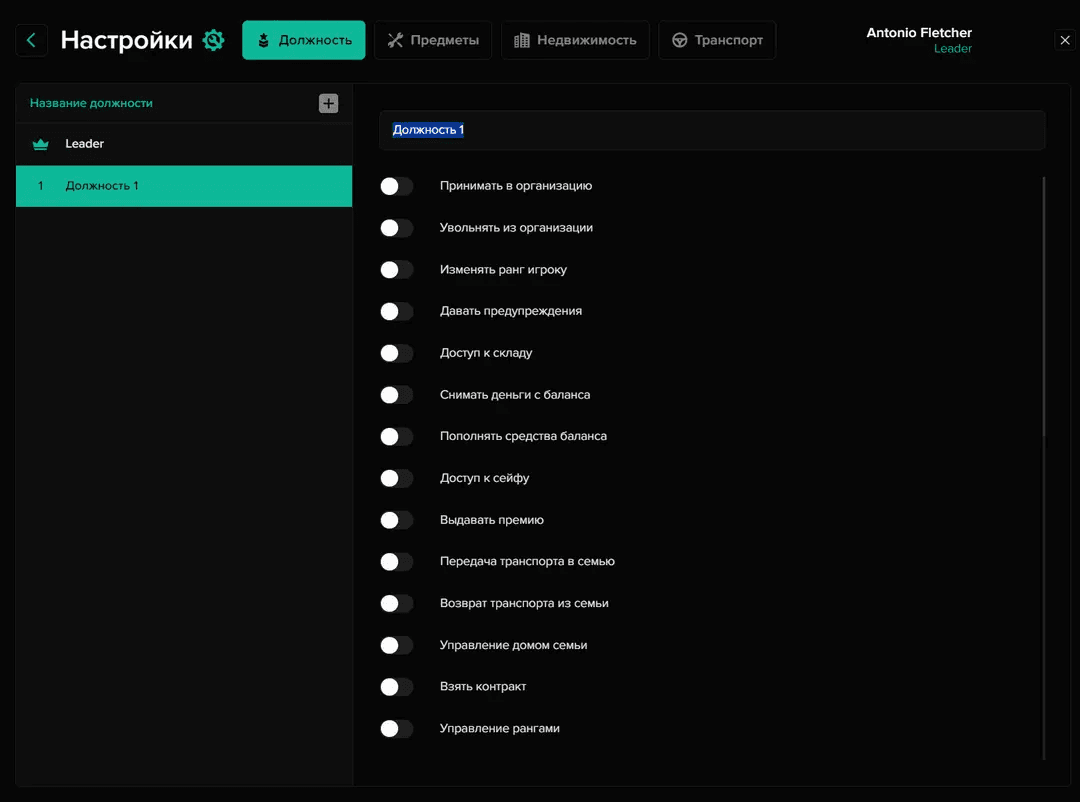
Task: Enable Взять контракт toggle
Action: pos(397,687)
